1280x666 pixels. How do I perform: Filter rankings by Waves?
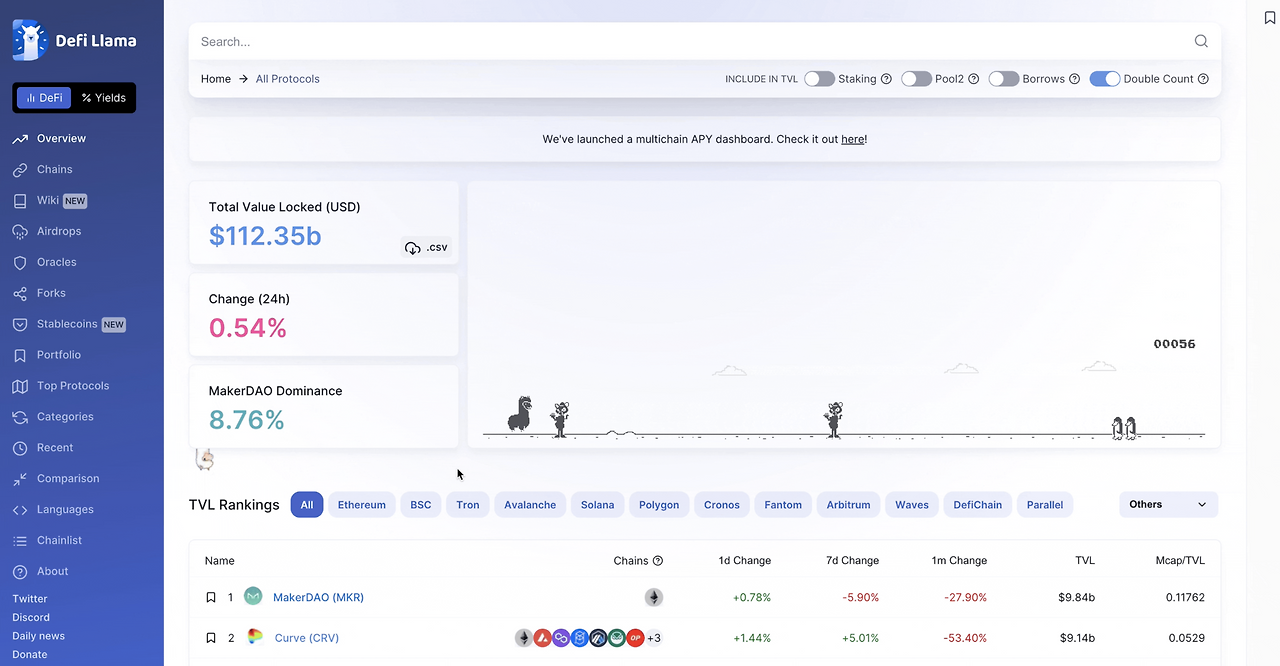click(912, 505)
